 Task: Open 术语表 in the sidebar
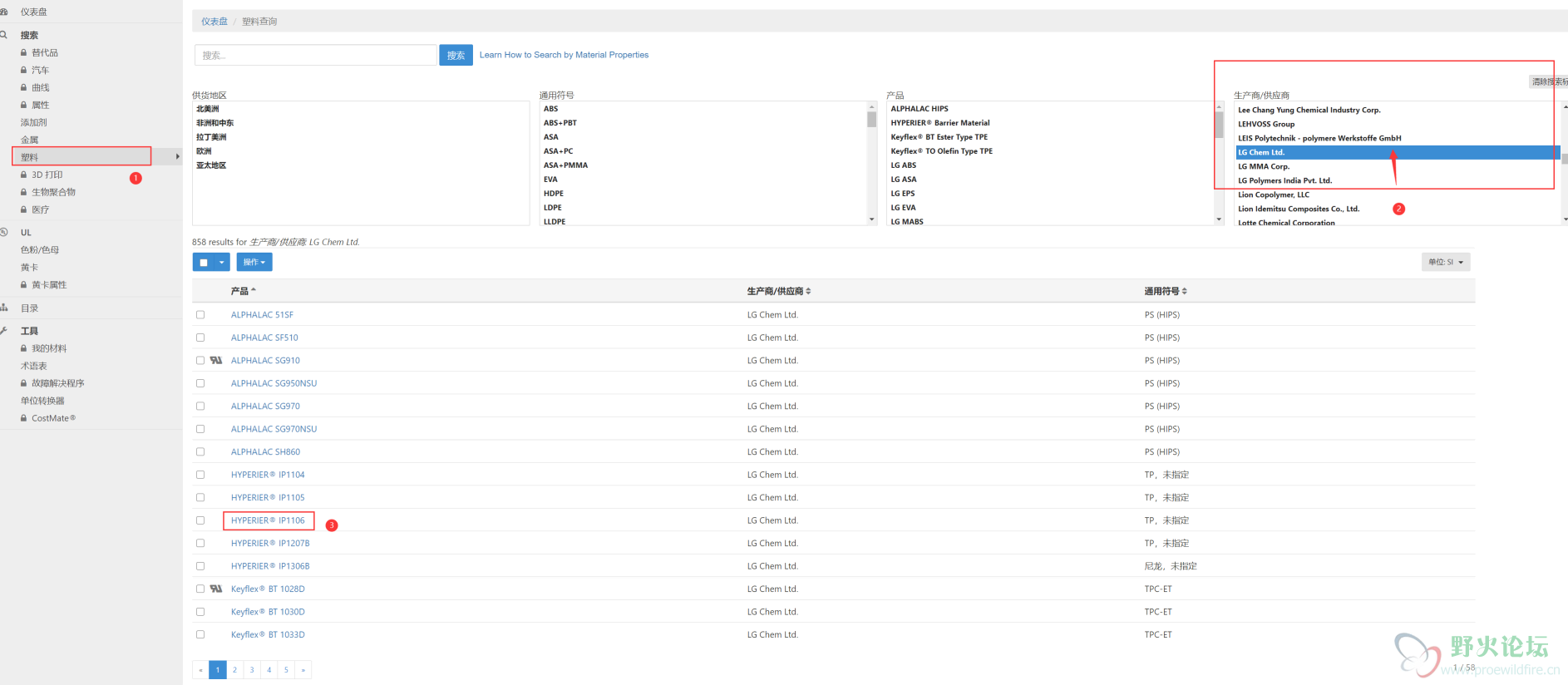tap(34, 366)
